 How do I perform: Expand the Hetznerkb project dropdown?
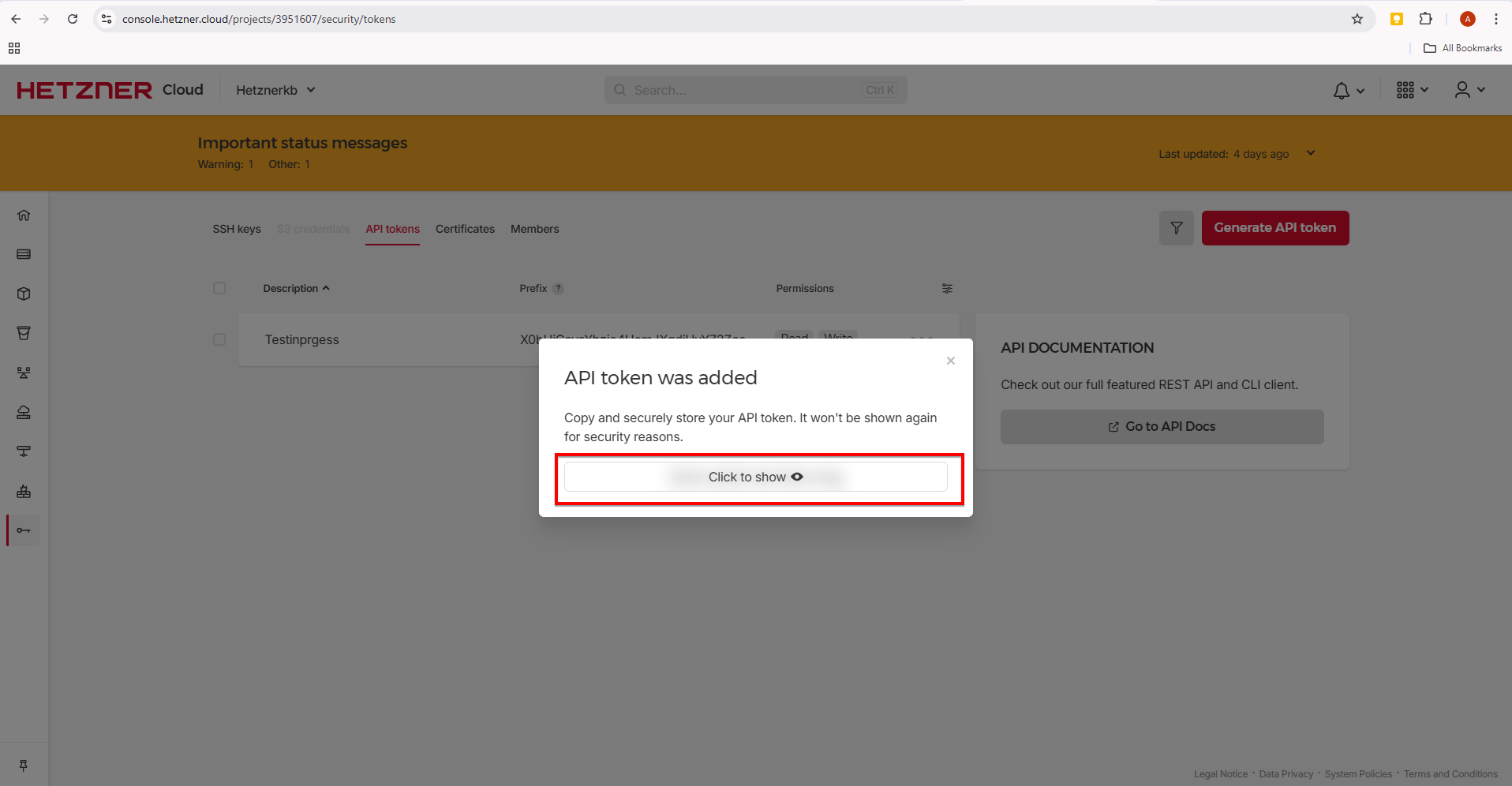pos(275,90)
